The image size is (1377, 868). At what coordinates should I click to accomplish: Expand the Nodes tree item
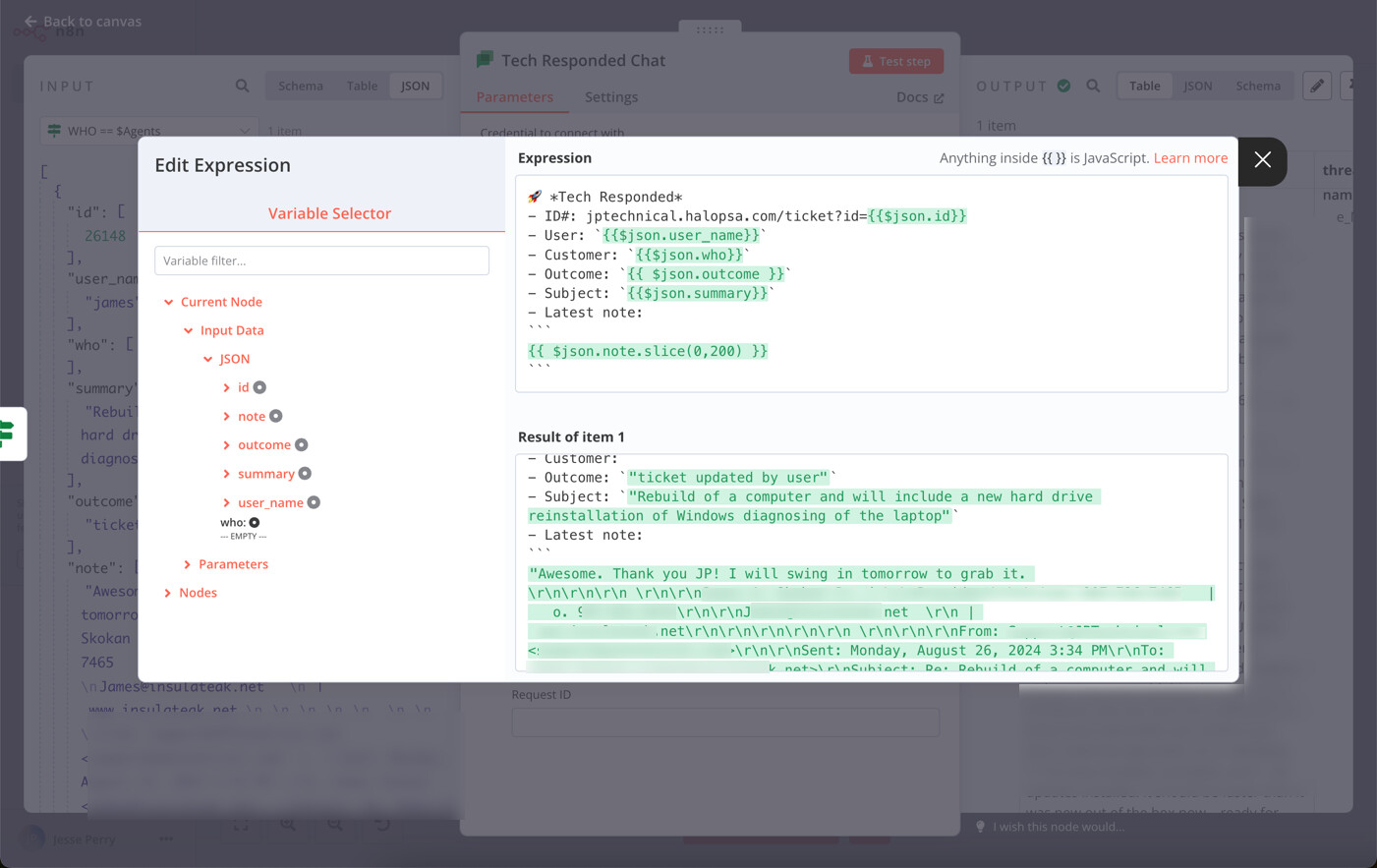(x=168, y=593)
